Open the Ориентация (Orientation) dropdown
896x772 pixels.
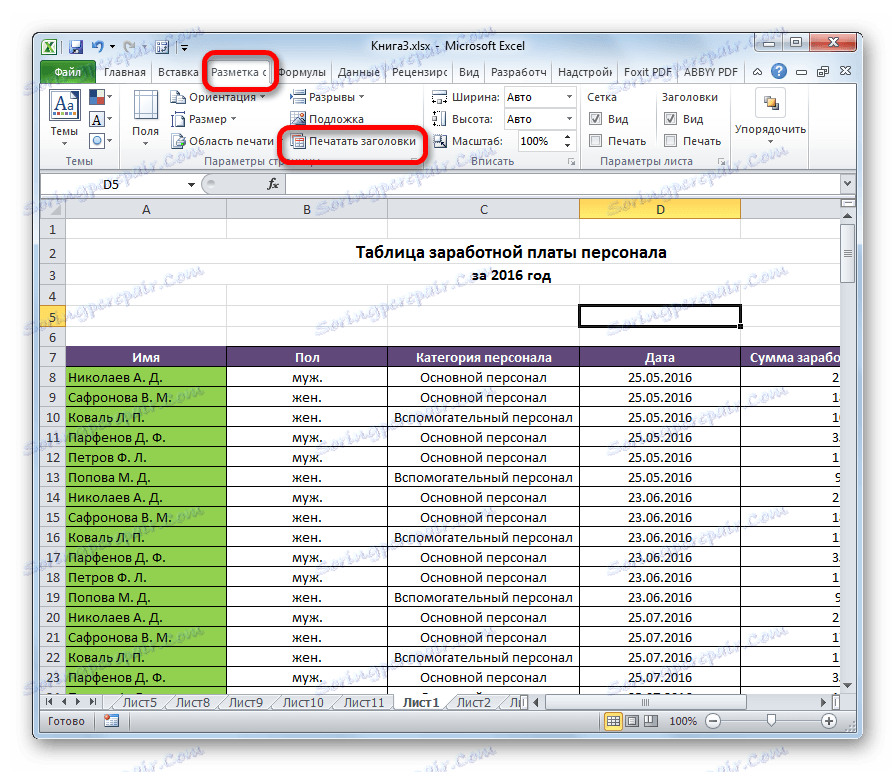tap(227, 97)
